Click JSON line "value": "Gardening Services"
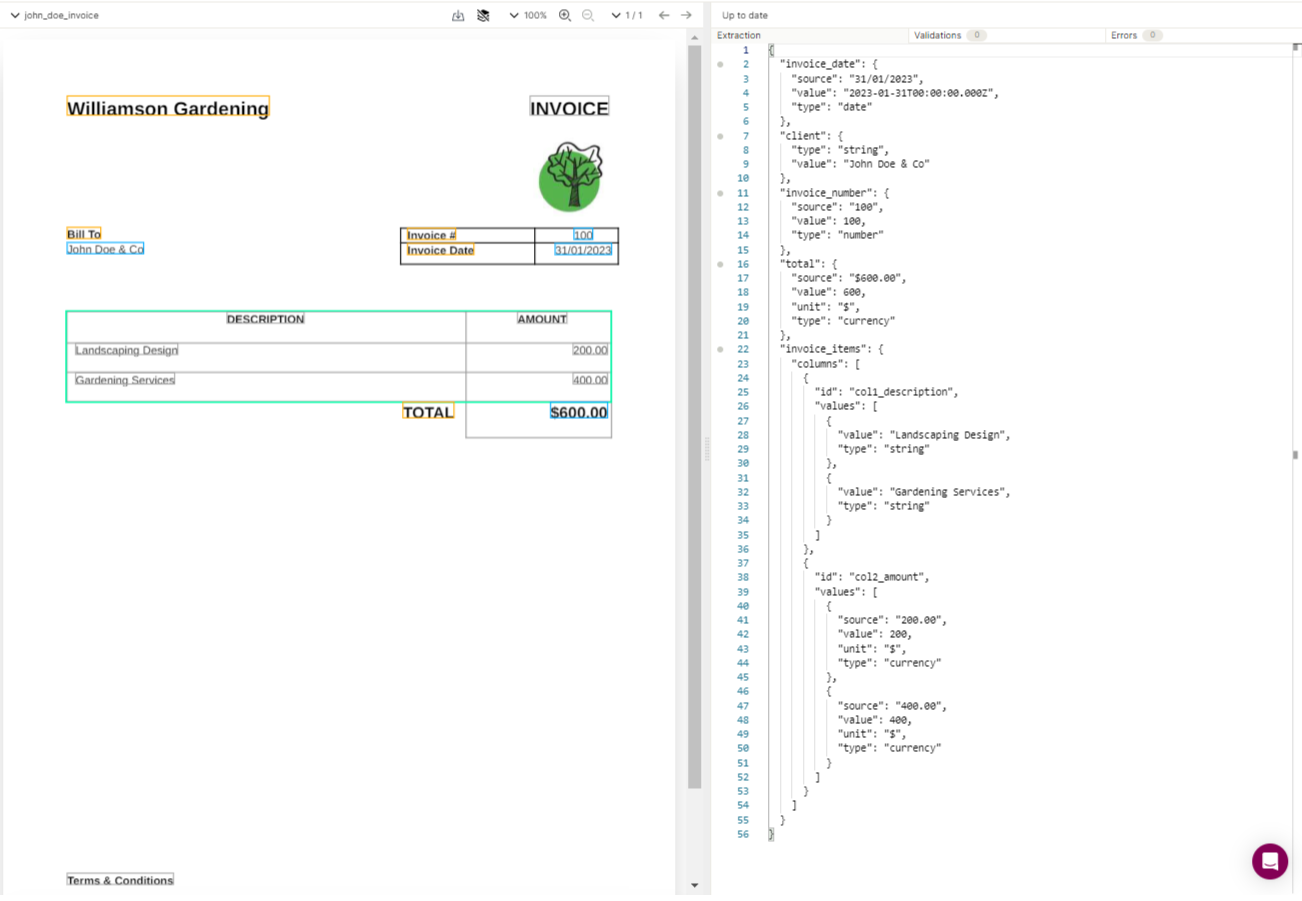This screenshot has height=901, width=1302. pyautogui.click(x=924, y=492)
